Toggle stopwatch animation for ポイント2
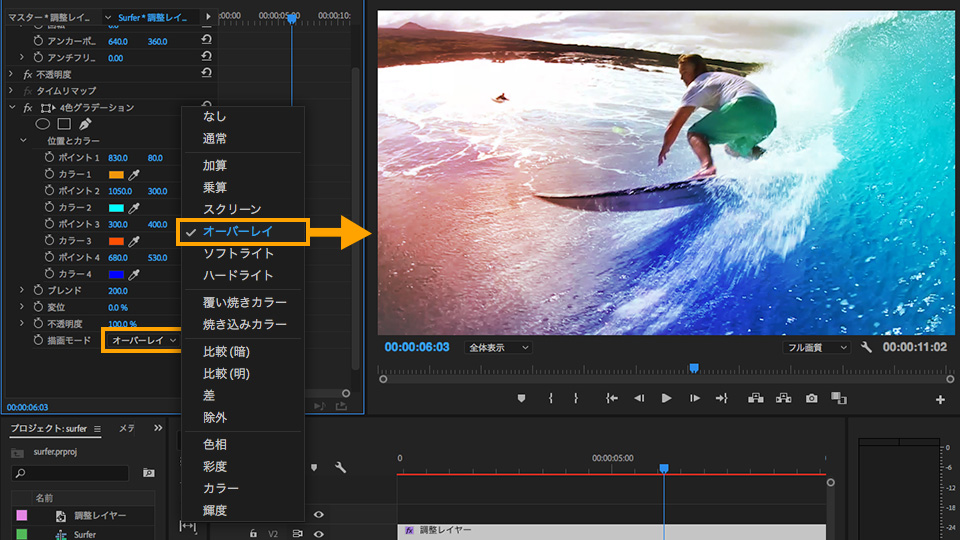 50,190
